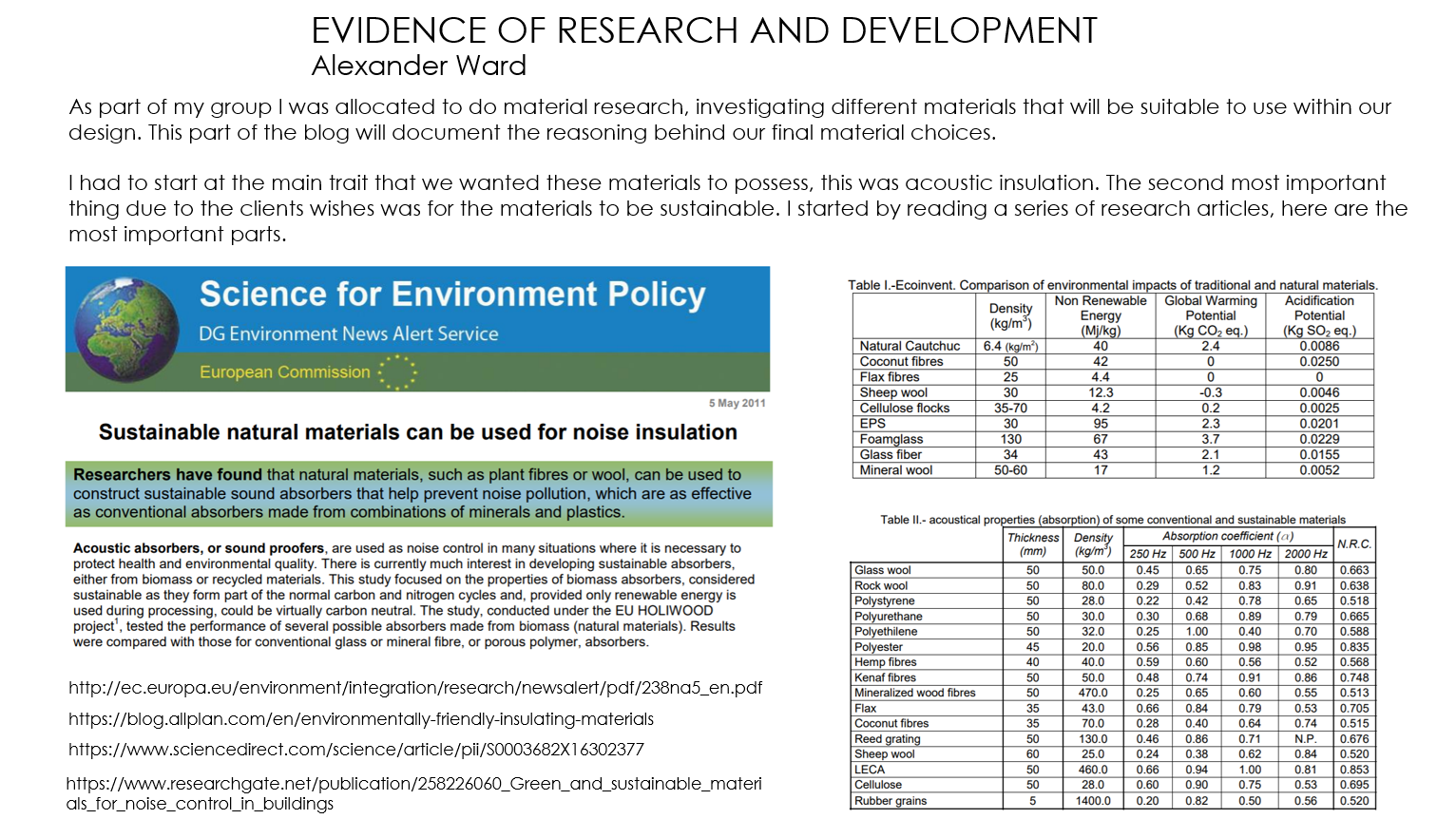Click the 'N.R.C.' column header
The image size is (1456, 819).
(x=1354, y=544)
